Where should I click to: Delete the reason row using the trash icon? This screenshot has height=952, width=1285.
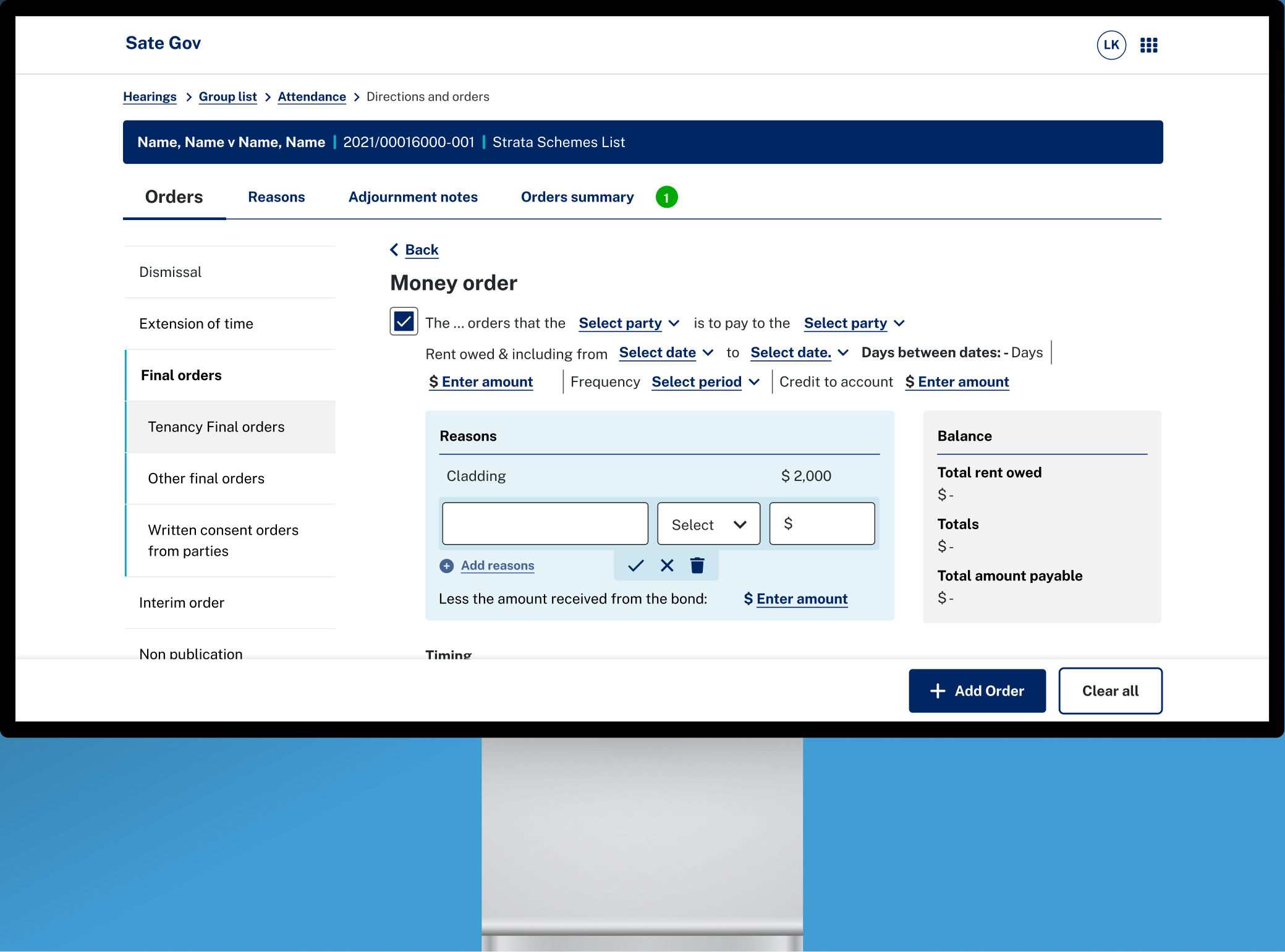click(697, 565)
